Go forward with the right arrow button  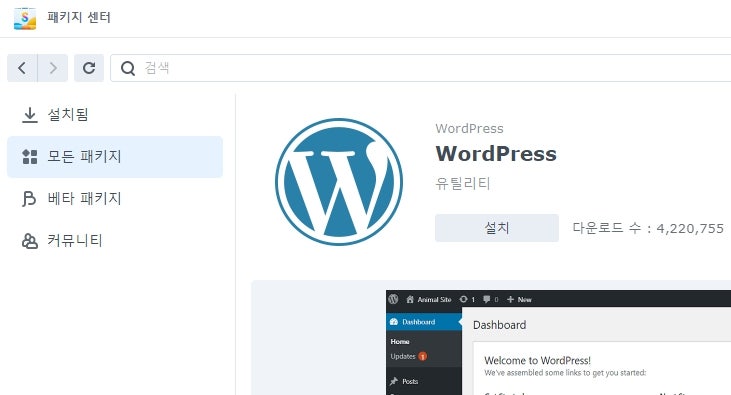(x=53, y=68)
